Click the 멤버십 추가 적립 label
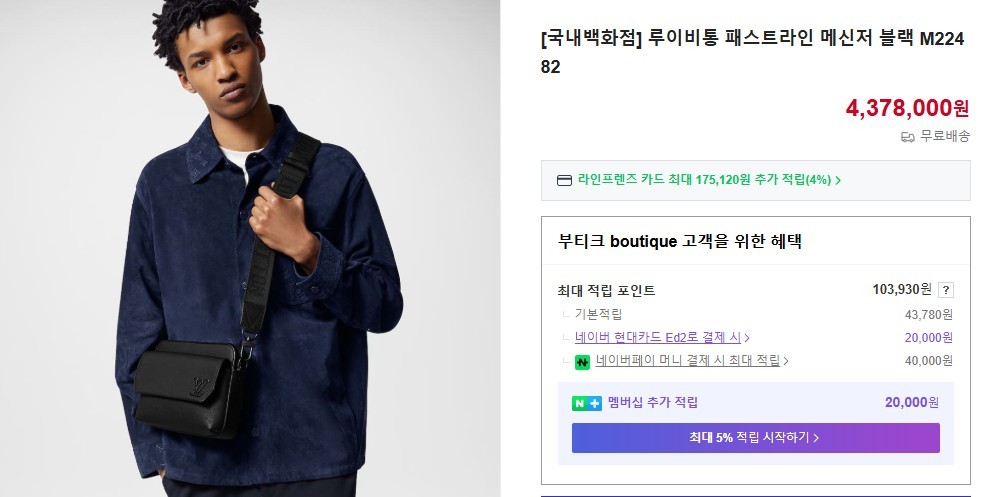This screenshot has height=497, width=991. [652, 403]
